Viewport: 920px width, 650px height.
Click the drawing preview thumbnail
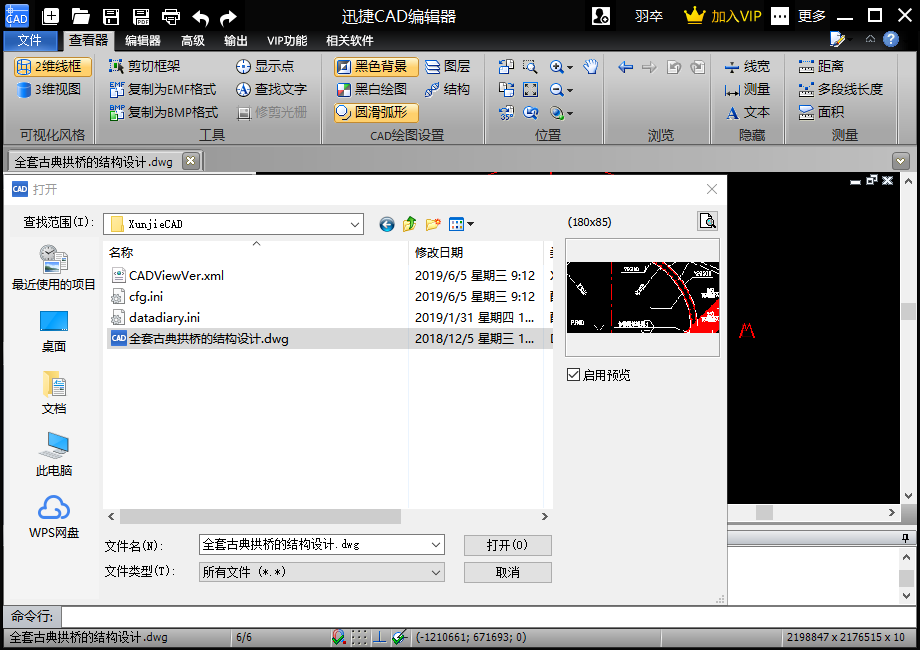point(642,297)
